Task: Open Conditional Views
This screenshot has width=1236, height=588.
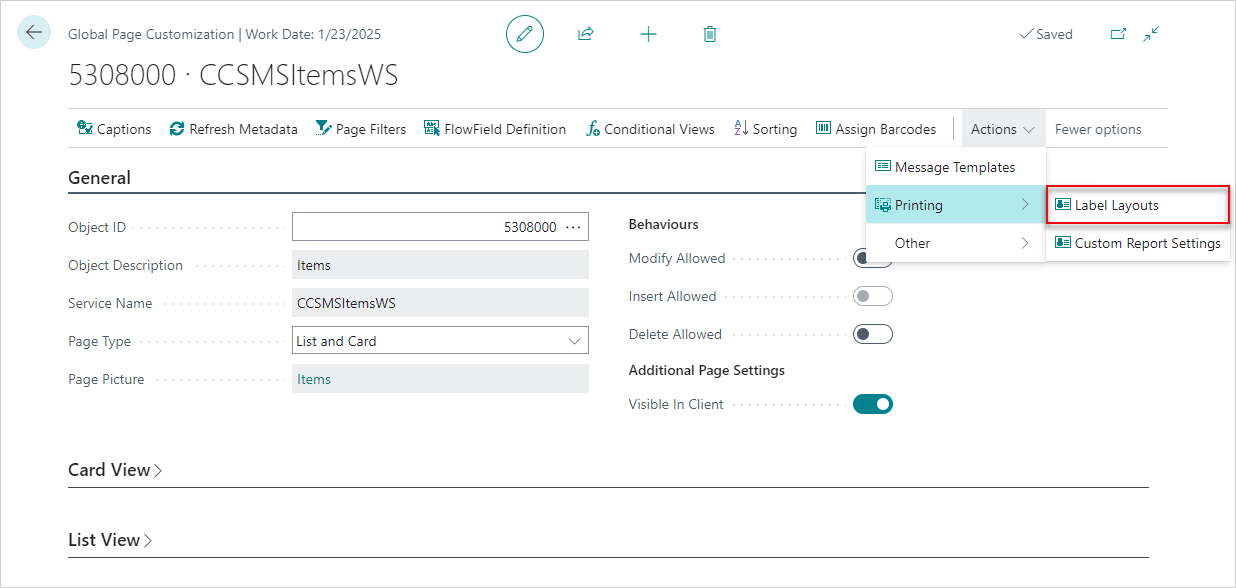Action: pyautogui.click(x=650, y=128)
